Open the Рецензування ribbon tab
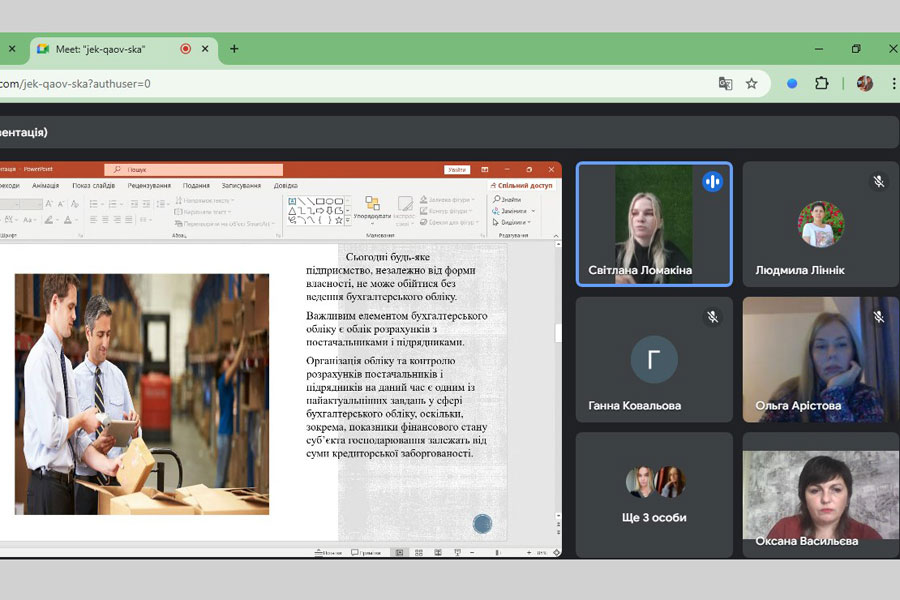900x600 pixels. click(149, 185)
